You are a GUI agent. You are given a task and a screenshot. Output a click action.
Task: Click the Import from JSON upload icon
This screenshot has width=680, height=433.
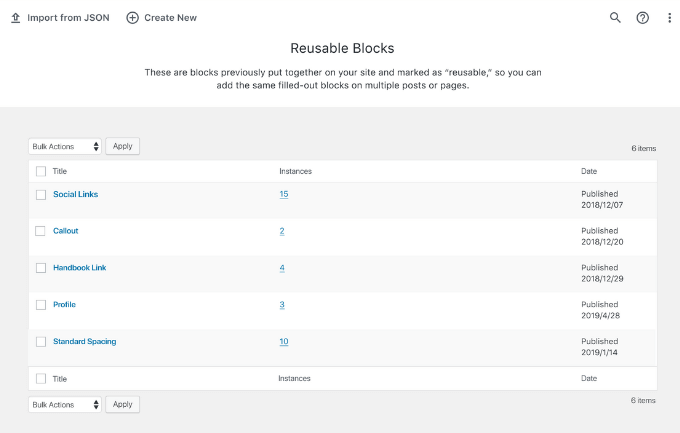click(x=16, y=18)
